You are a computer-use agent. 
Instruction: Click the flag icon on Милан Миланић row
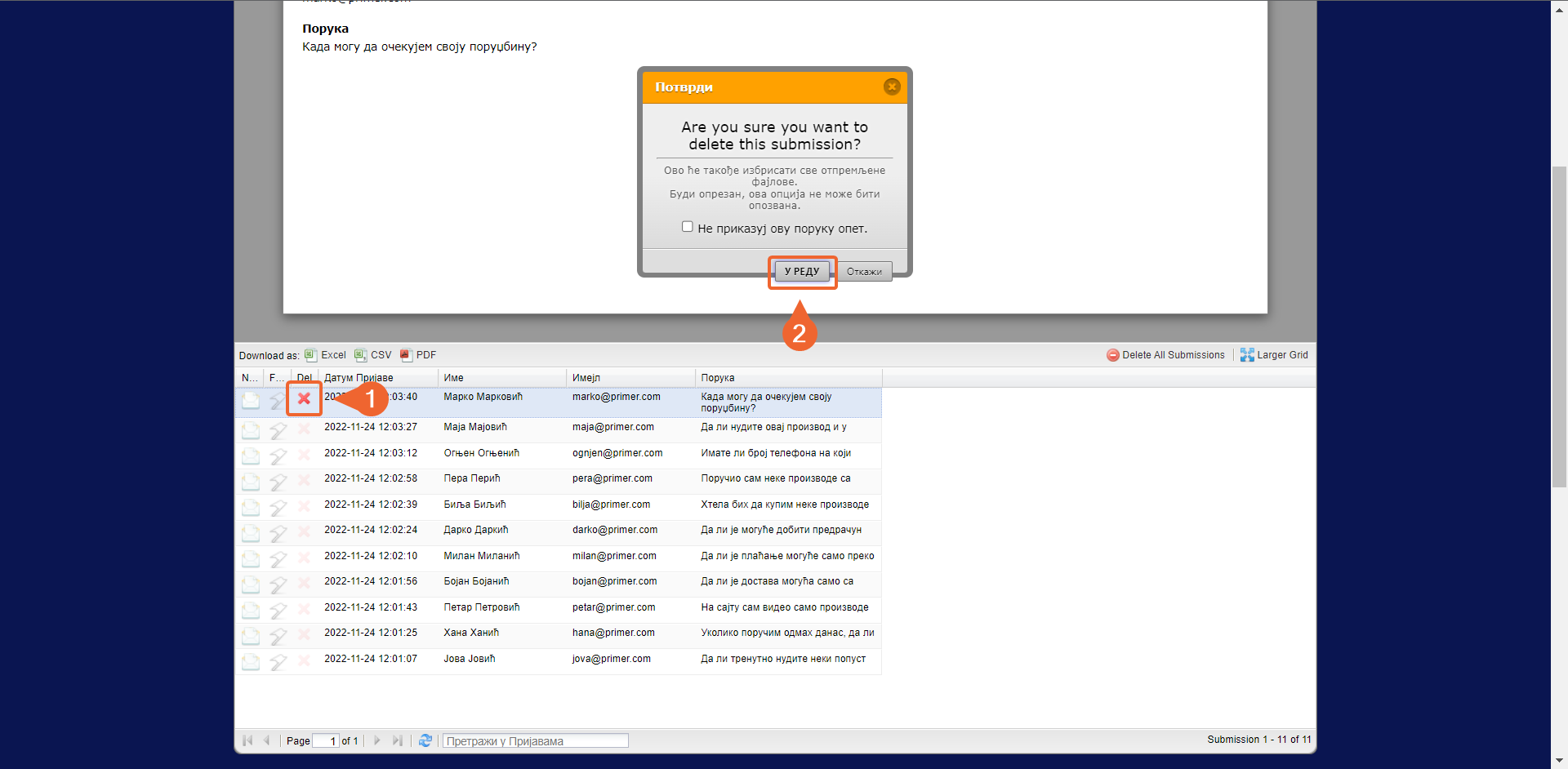pyautogui.click(x=278, y=559)
